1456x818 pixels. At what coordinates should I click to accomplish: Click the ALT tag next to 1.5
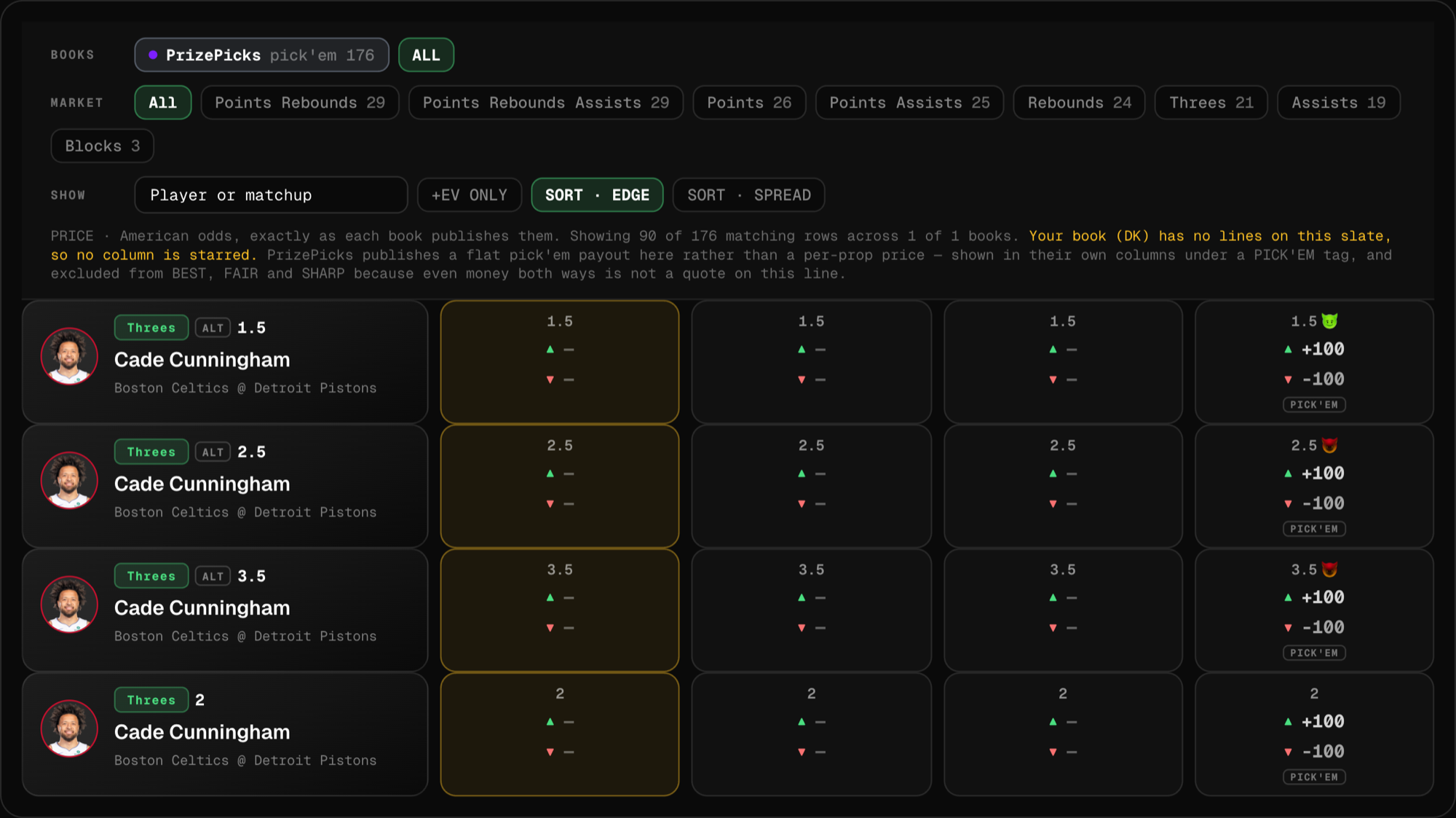(213, 329)
